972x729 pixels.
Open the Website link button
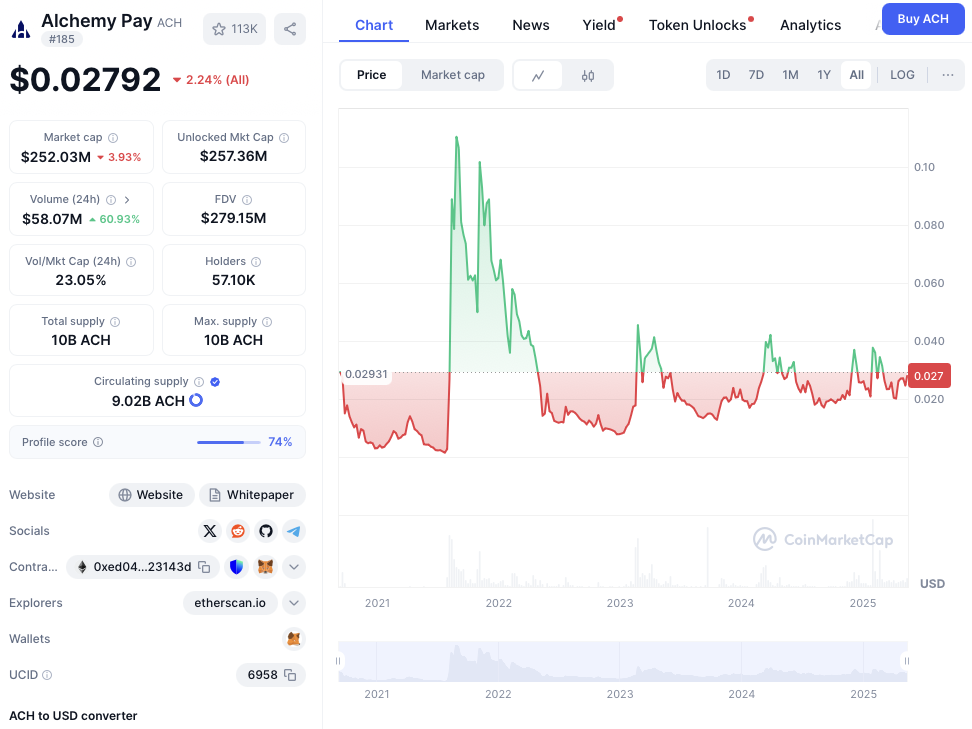point(152,495)
